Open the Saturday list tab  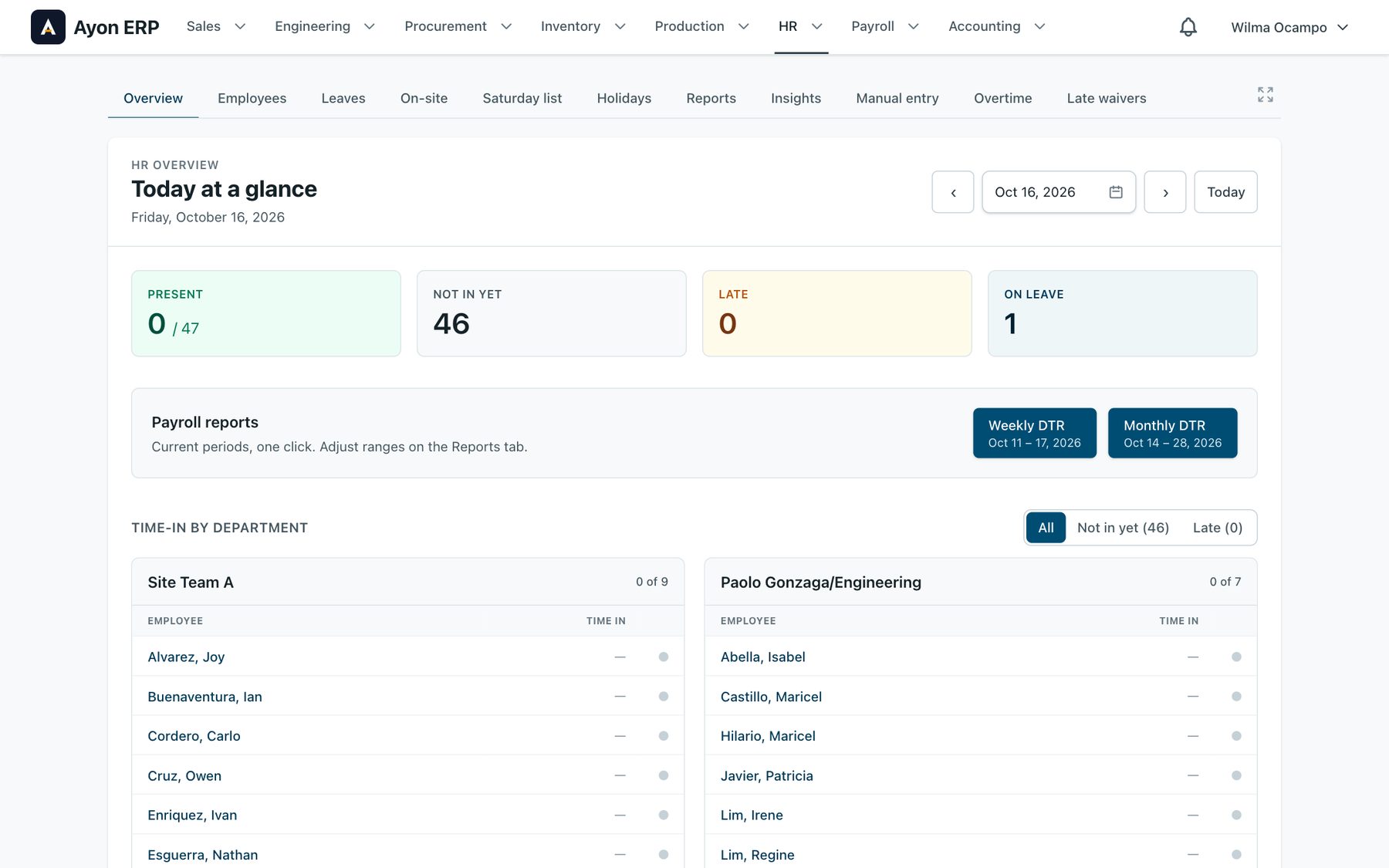(522, 98)
